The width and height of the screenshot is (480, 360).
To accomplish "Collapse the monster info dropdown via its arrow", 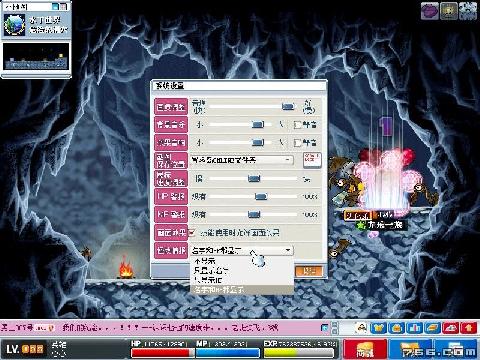I will coord(288,250).
